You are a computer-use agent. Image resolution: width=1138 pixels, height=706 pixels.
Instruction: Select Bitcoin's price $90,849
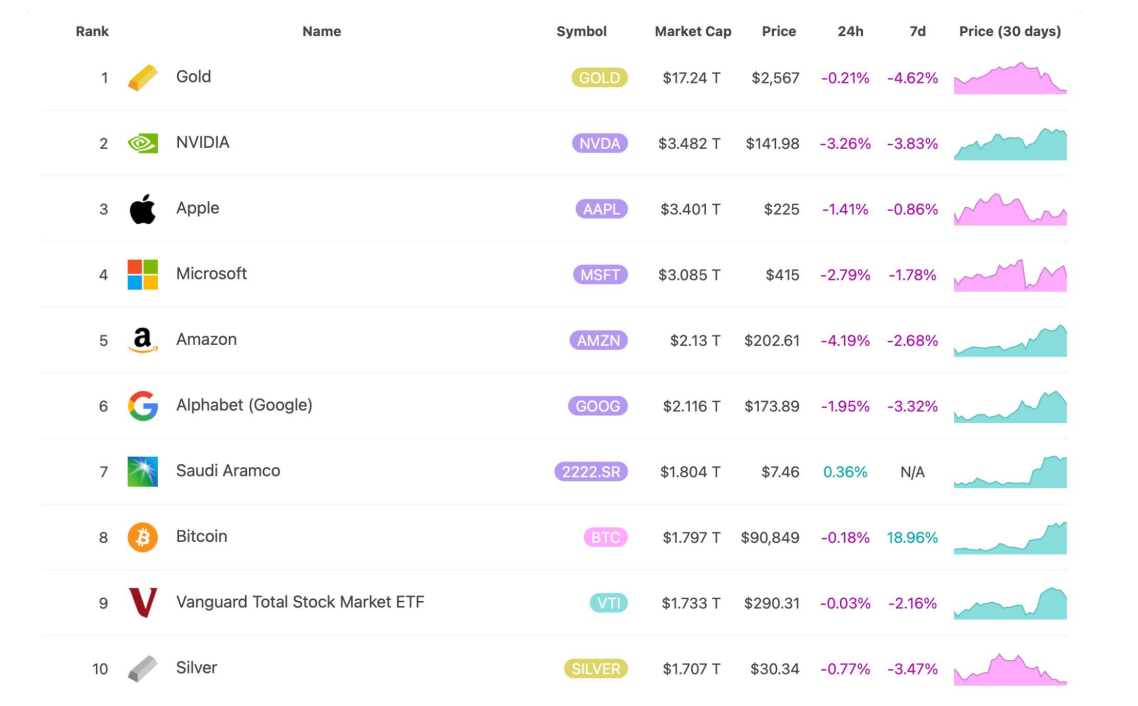pos(770,538)
